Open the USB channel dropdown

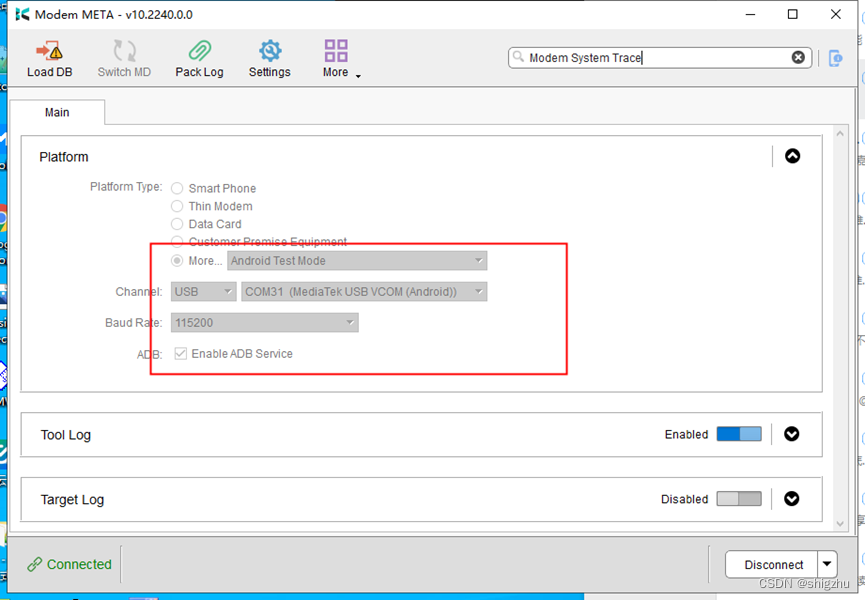[x=204, y=292]
